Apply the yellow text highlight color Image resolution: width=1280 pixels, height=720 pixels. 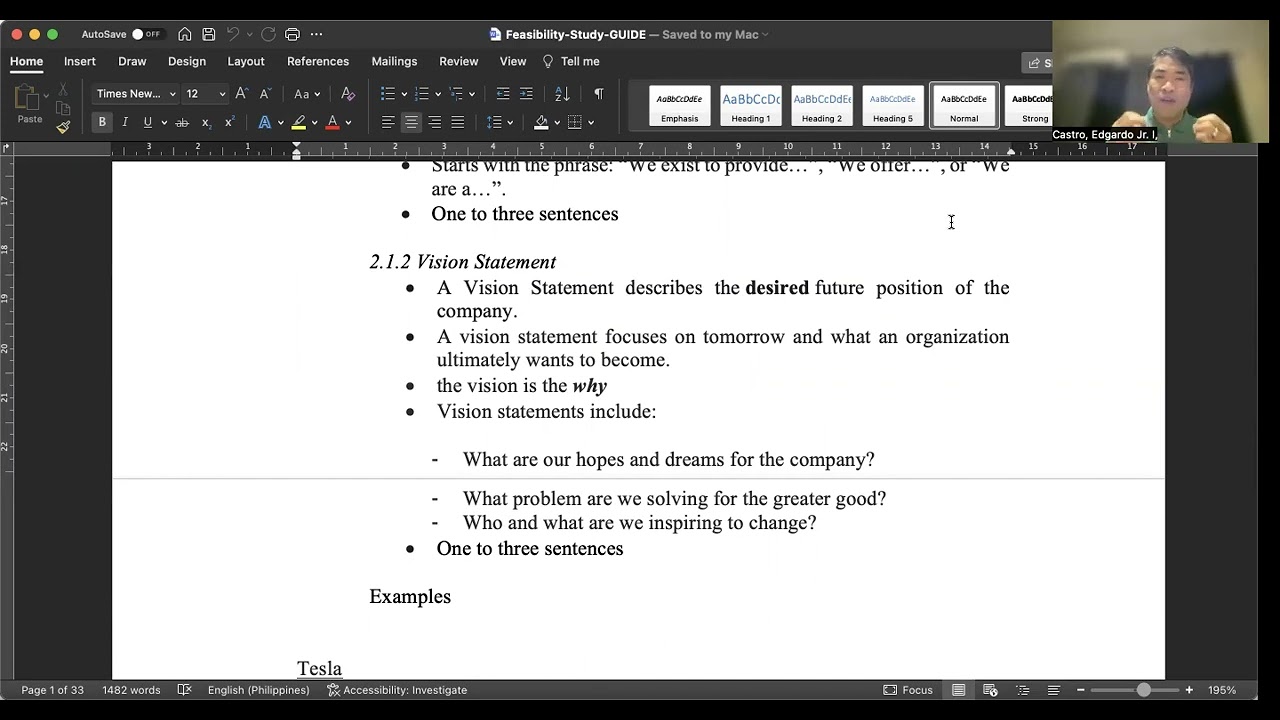tap(298, 122)
